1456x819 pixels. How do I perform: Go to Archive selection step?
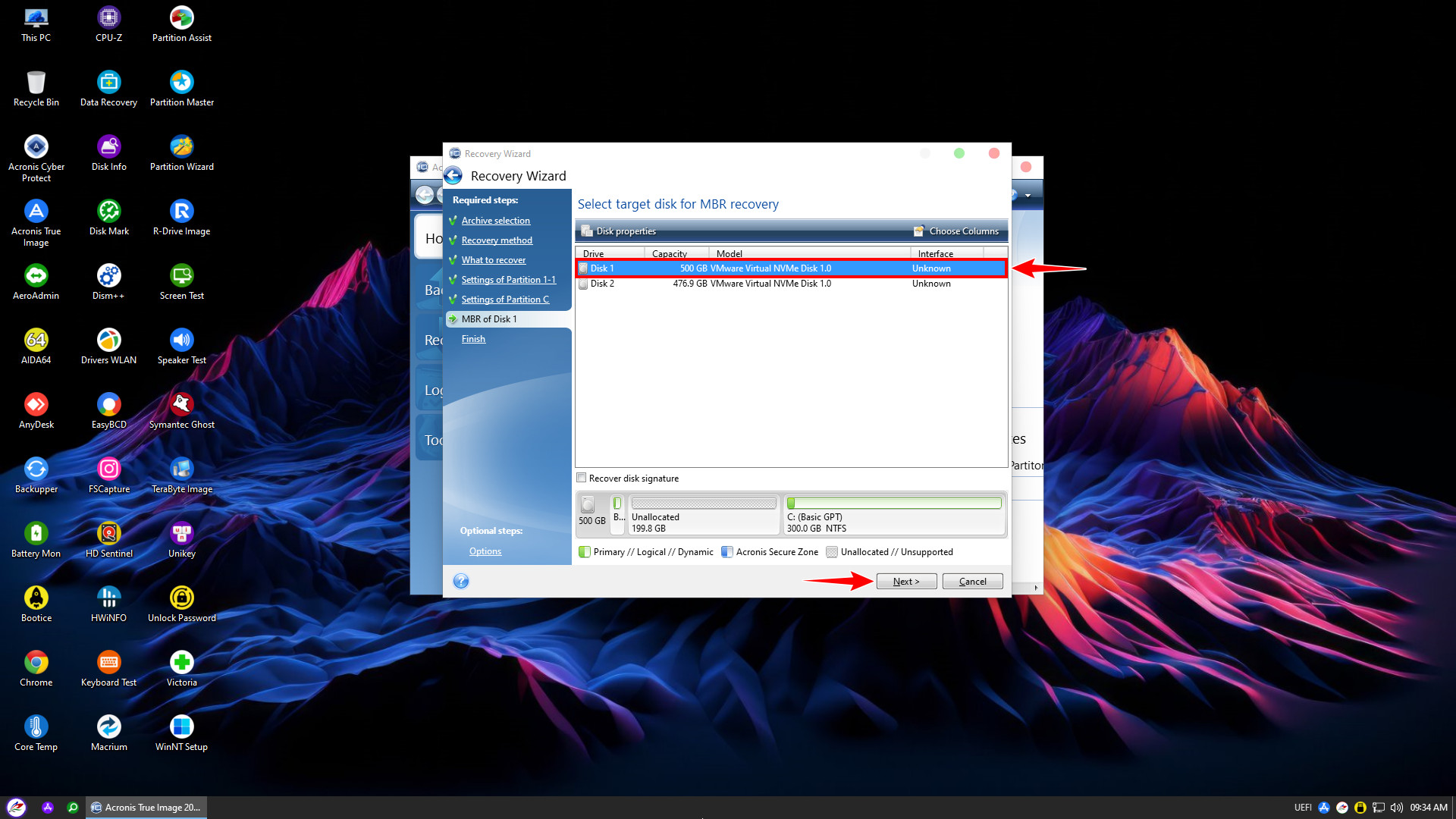[495, 221]
